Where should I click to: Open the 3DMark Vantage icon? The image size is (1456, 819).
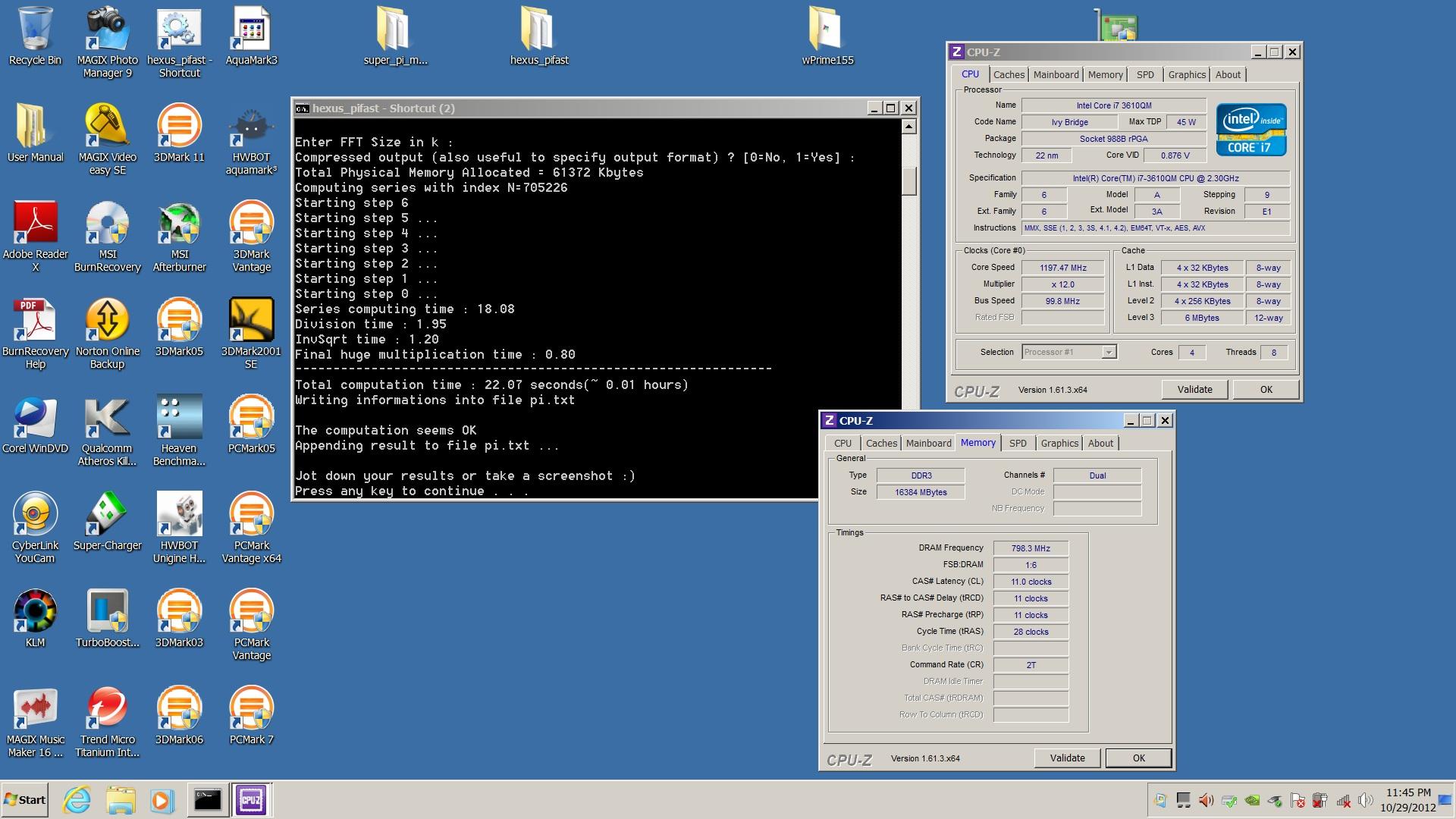[251, 237]
